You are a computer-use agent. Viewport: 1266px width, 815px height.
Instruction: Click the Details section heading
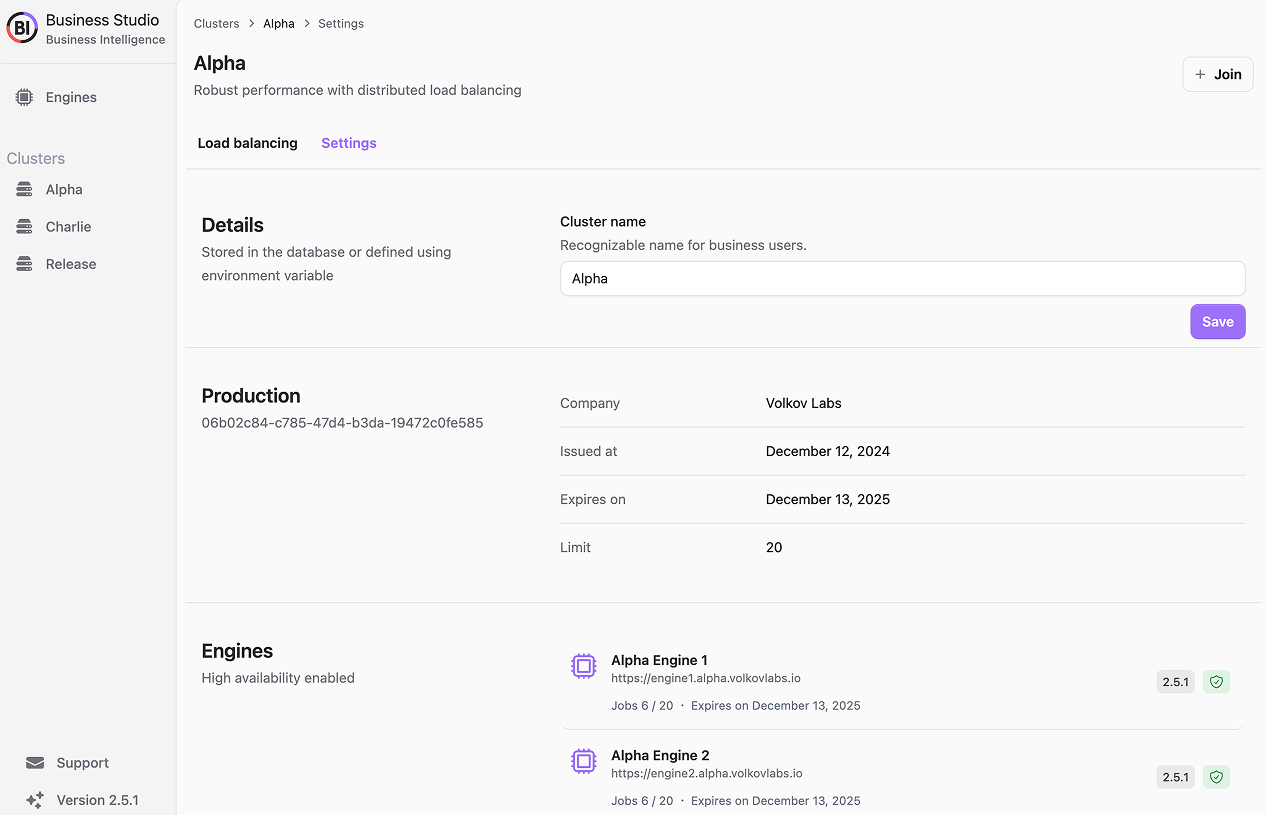[233, 225]
